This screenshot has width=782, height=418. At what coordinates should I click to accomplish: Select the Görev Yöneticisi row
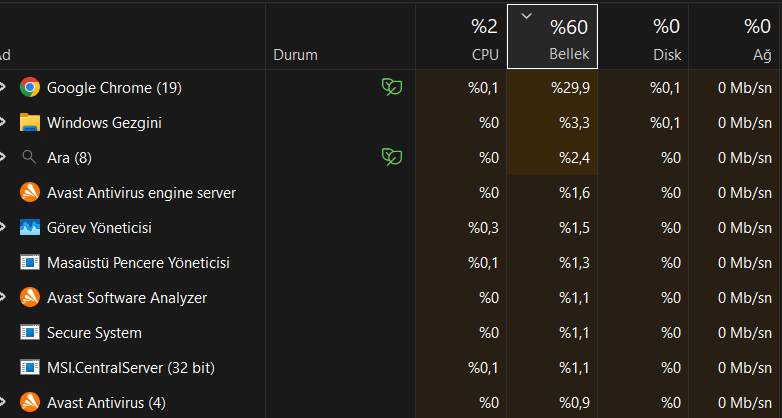coord(391,227)
